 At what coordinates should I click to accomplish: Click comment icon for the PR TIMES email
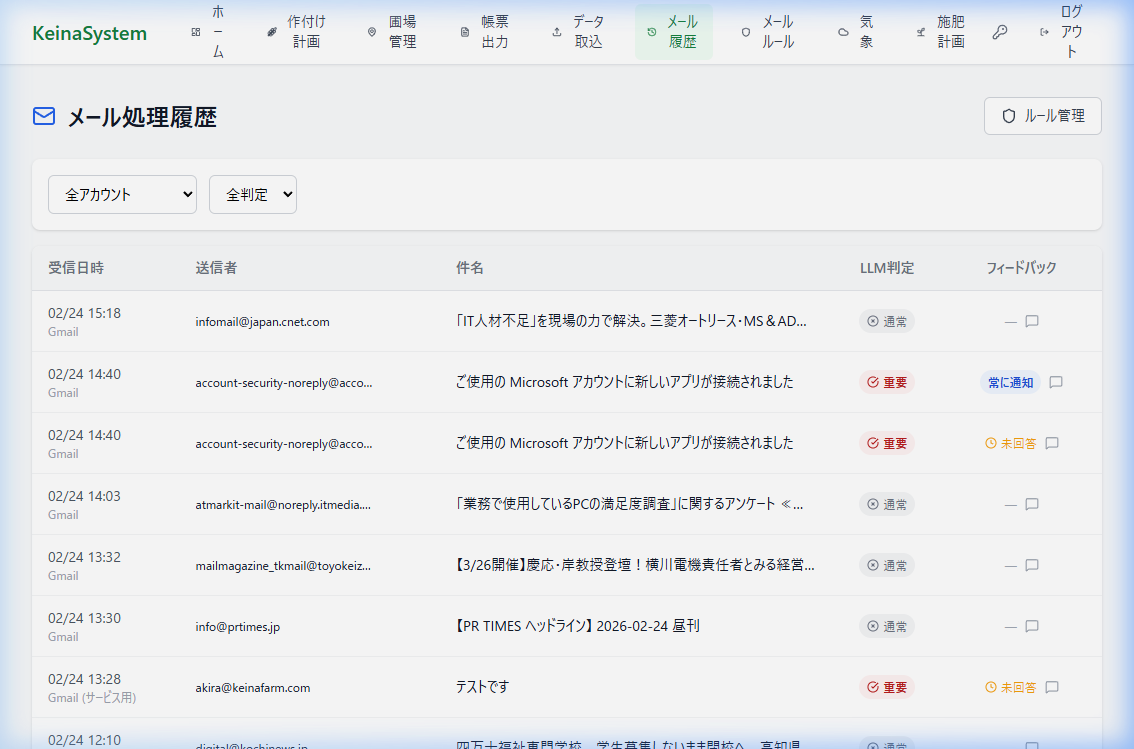coord(1032,626)
